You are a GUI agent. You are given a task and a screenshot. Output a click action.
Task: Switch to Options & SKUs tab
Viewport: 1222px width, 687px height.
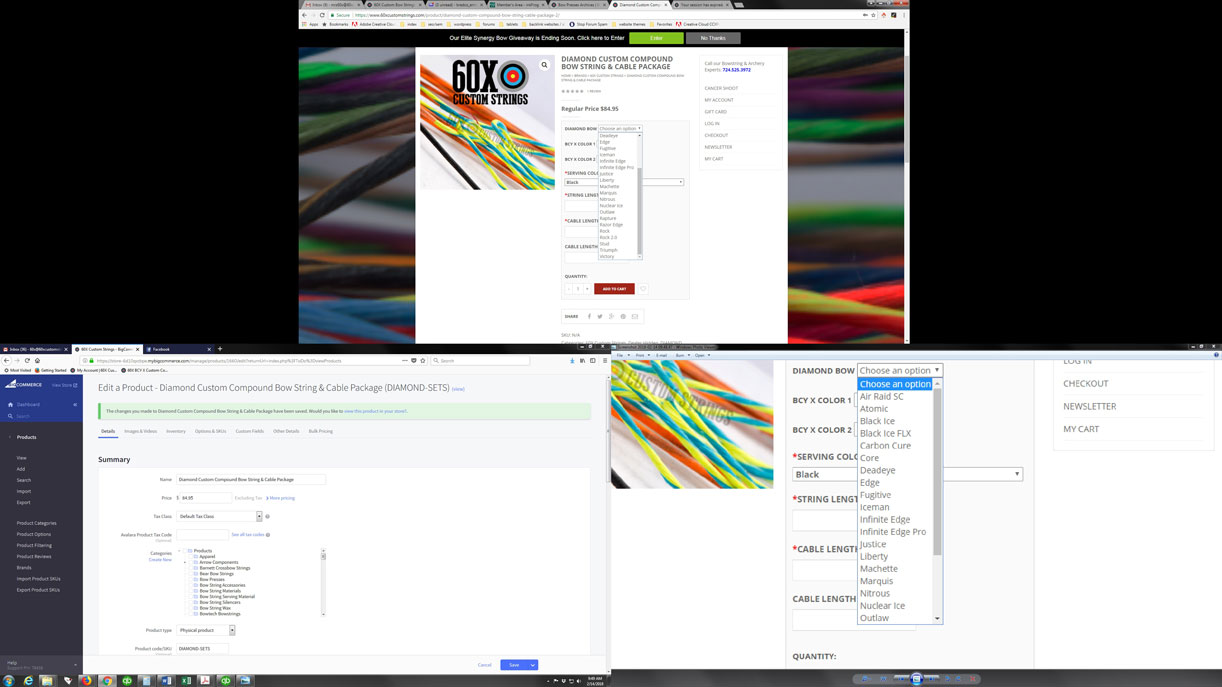(210, 431)
